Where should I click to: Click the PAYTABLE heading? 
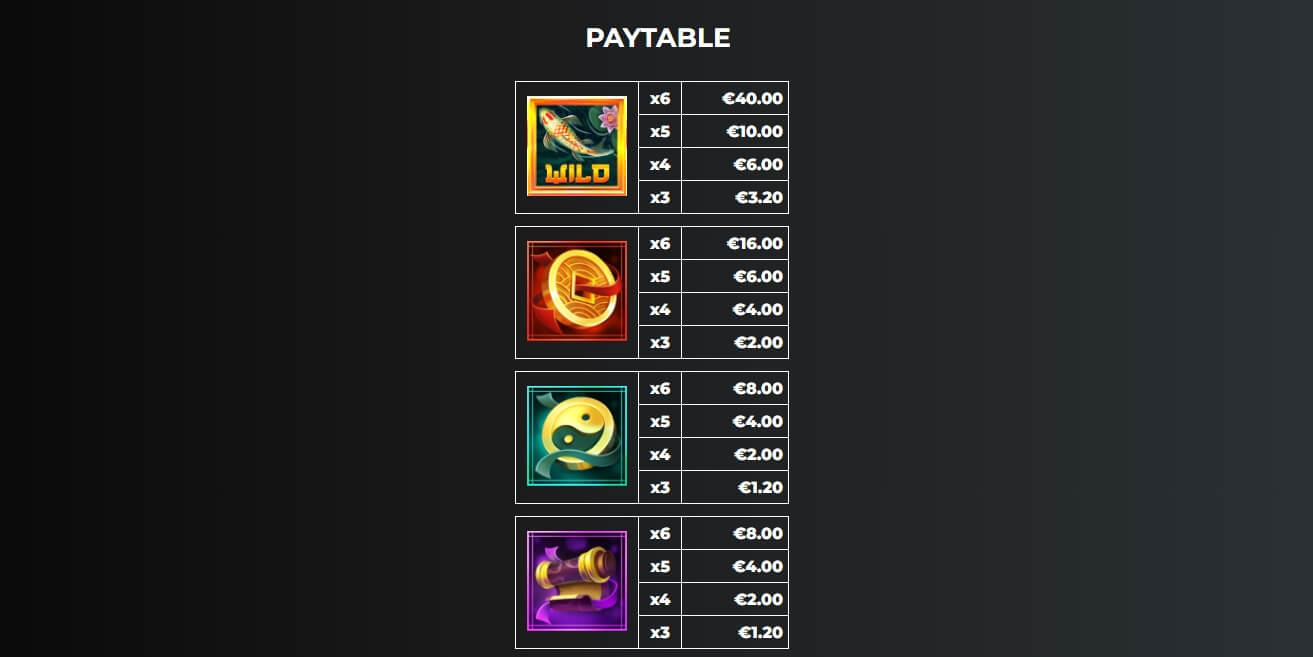click(658, 38)
